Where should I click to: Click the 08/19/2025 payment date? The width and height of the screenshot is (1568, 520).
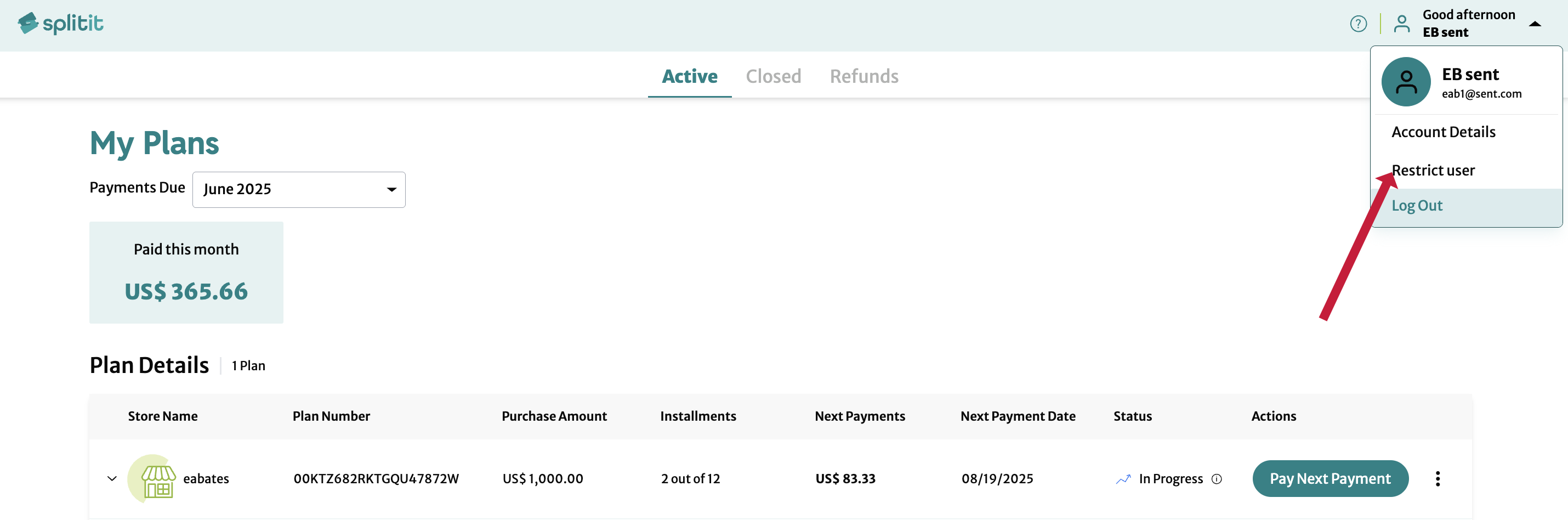coord(997,479)
